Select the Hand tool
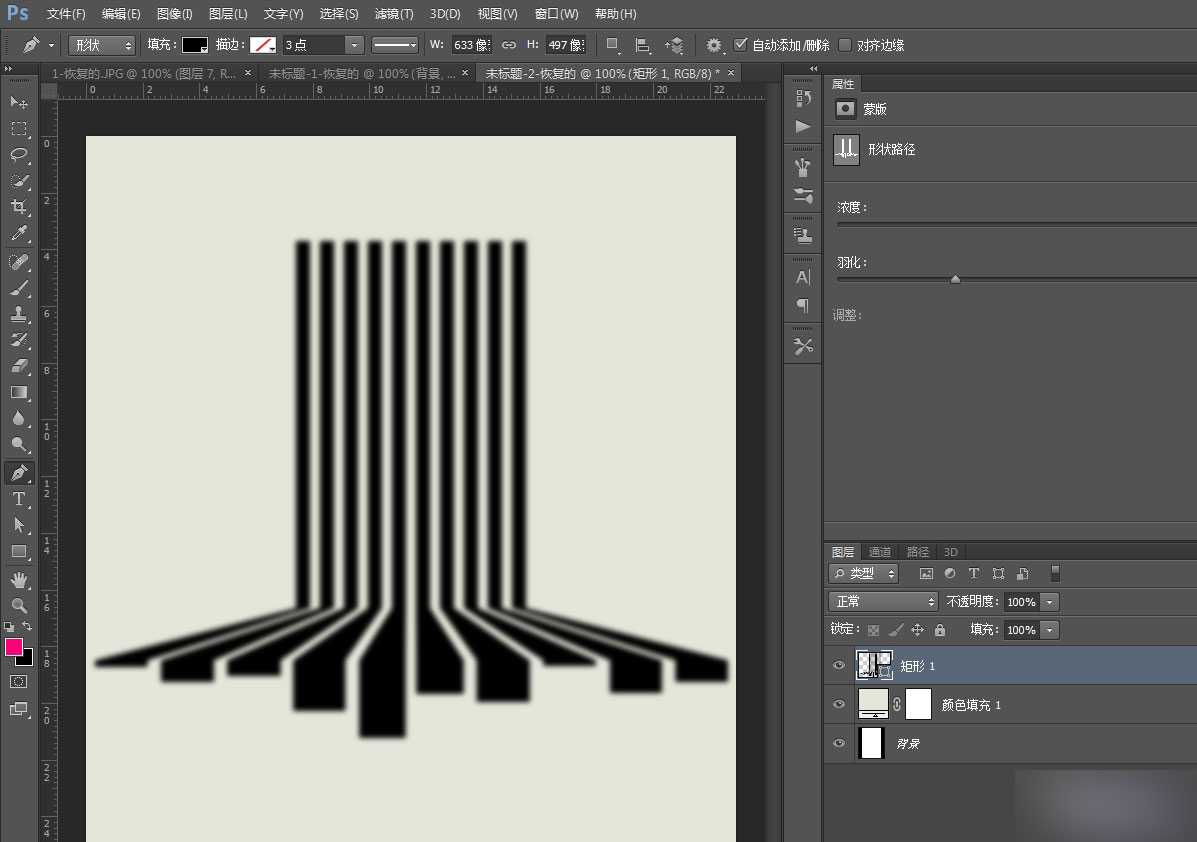Screen dimensions: 1197x842 pyautogui.click(x=19, y=579)
